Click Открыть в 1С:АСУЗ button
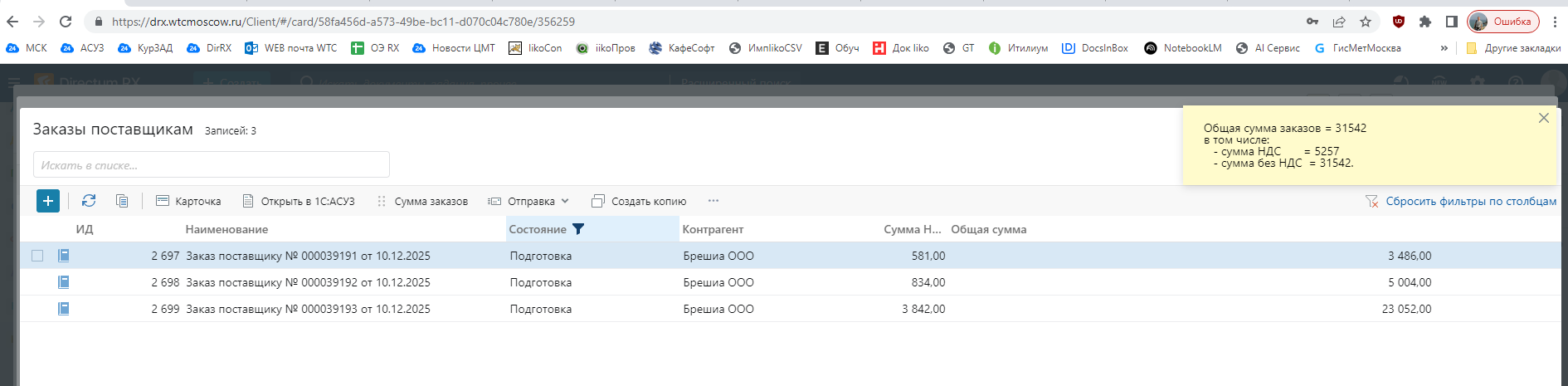 299,201
